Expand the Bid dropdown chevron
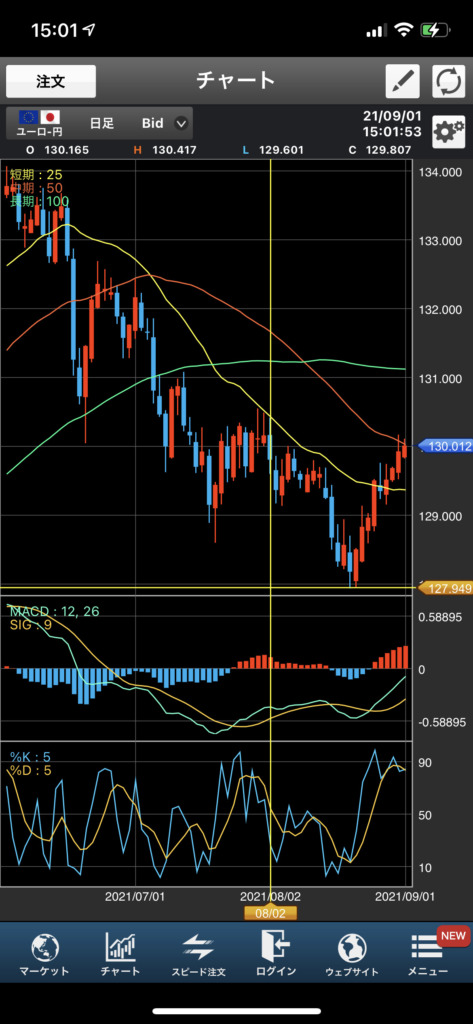This screenshot has height=1024, width=473. 182,123
